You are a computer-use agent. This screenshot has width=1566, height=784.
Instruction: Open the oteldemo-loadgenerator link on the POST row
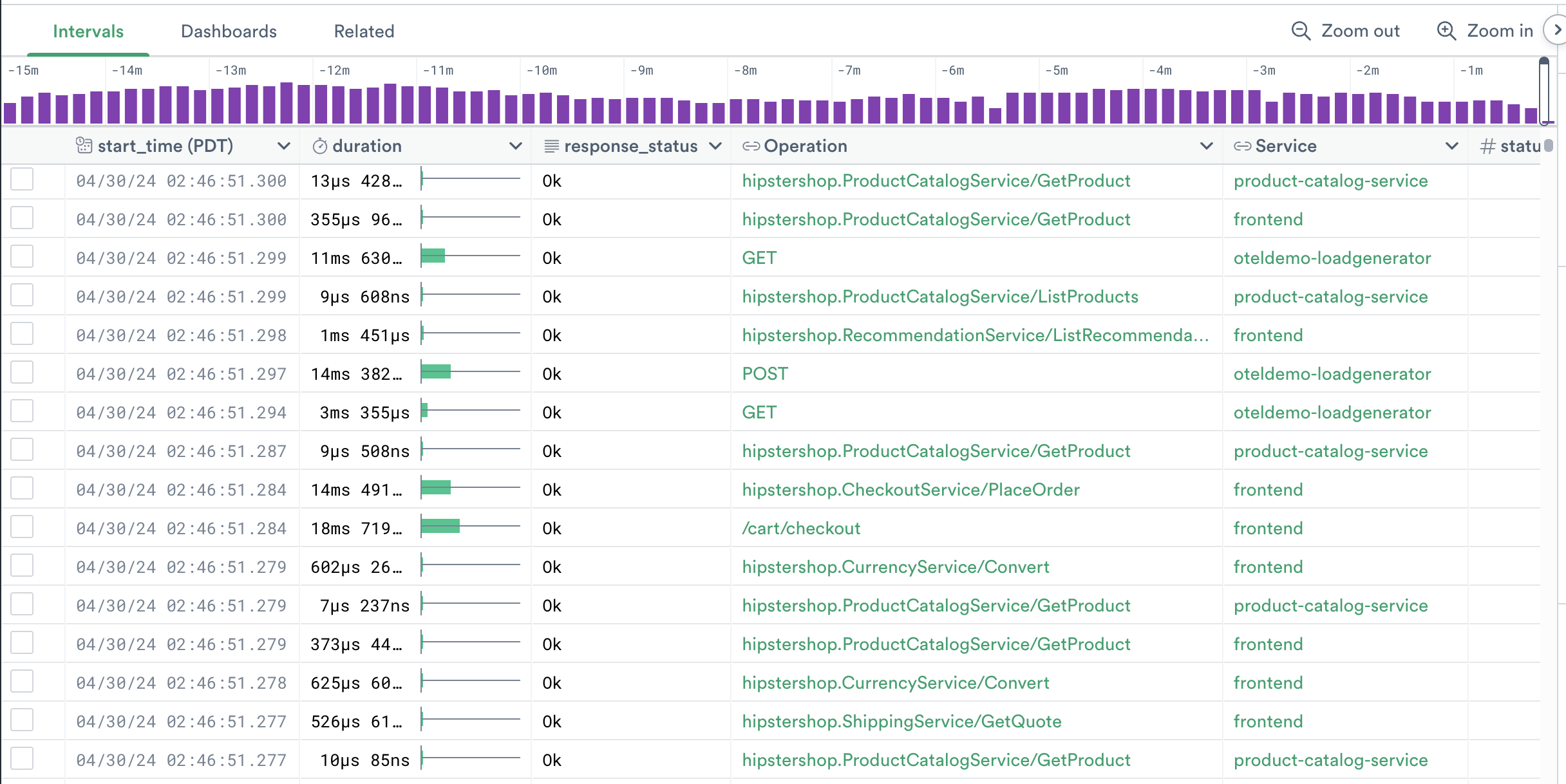(x=1332, y=373)
